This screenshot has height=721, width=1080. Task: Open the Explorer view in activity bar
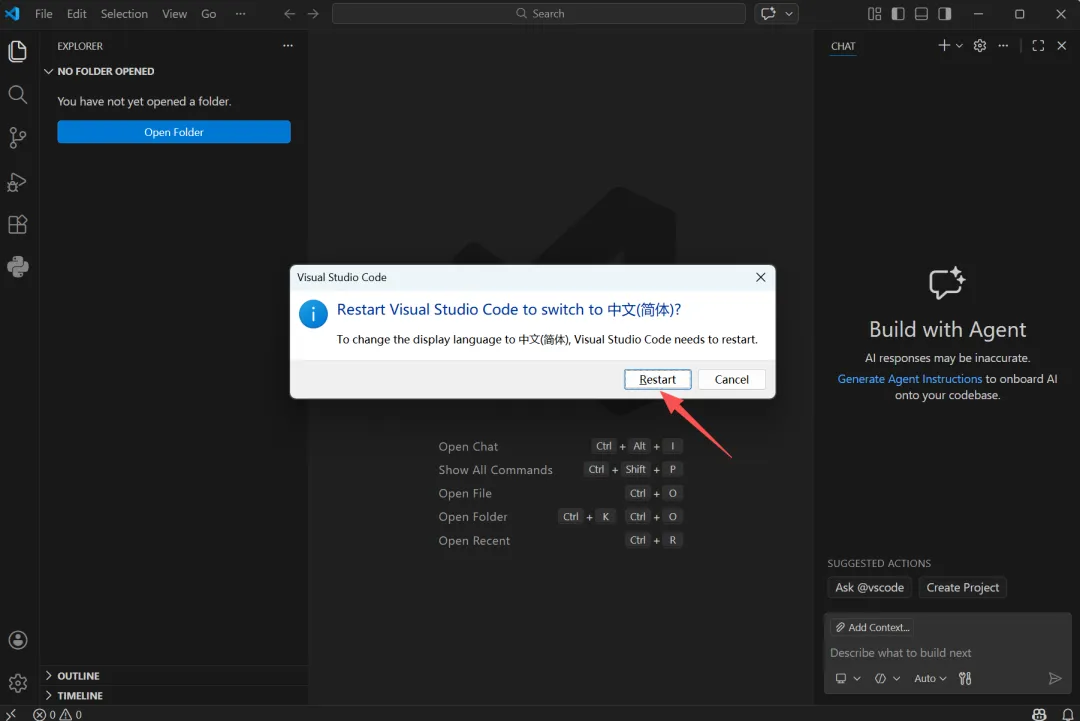tap(17, 52)
